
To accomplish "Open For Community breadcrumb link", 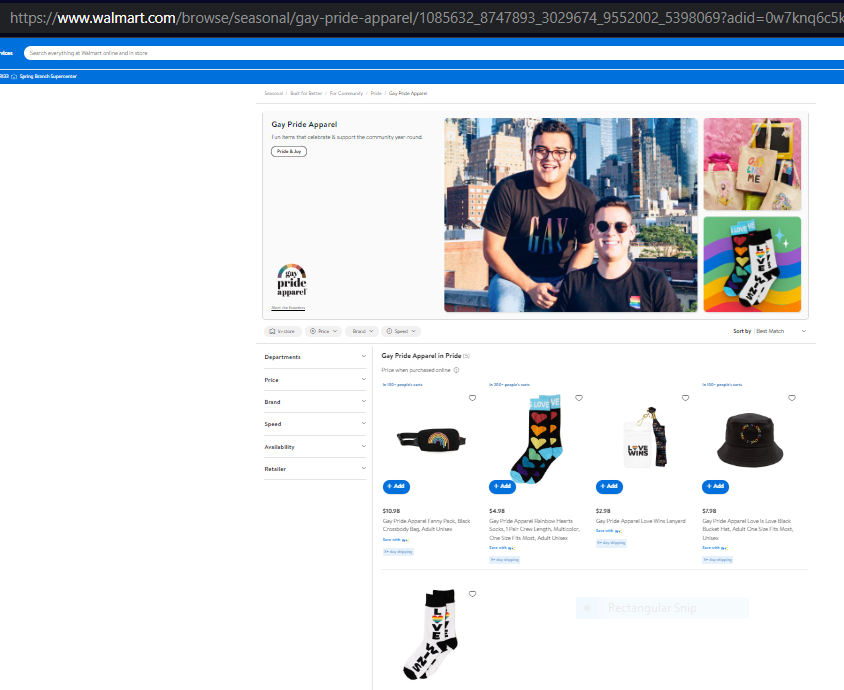I will point(346,94).
